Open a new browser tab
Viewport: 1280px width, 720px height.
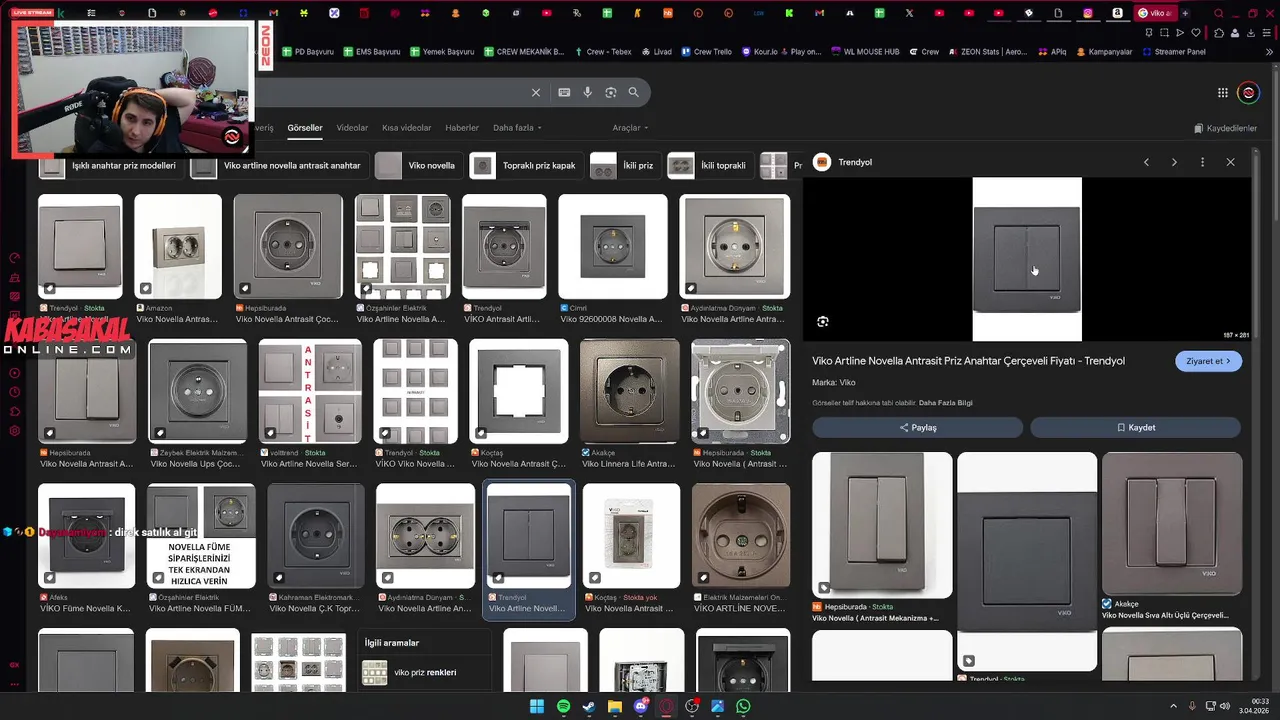1185,13
